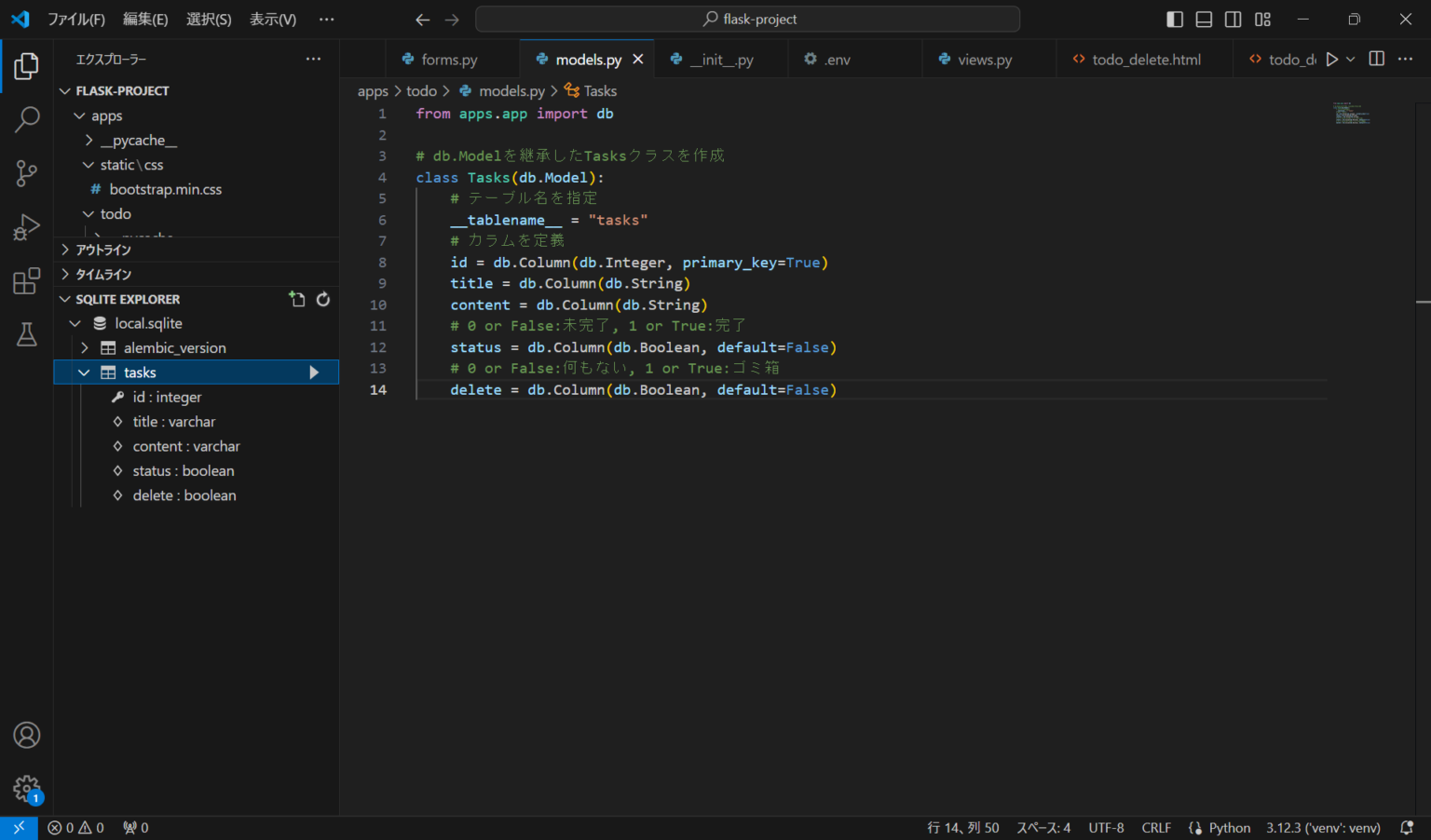Refresh the SQLite Explorer database list
The width and height of the screenshot is (1431, 840).
[322, 299]
